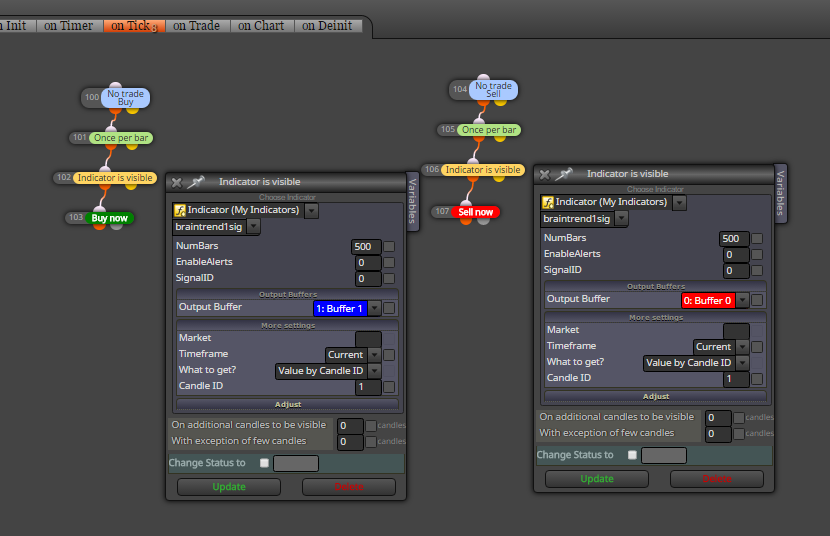The height and width of the screenshot is (536, 830).
Task: Expand the Adjust section in right panel
Action: coord(656,396)
